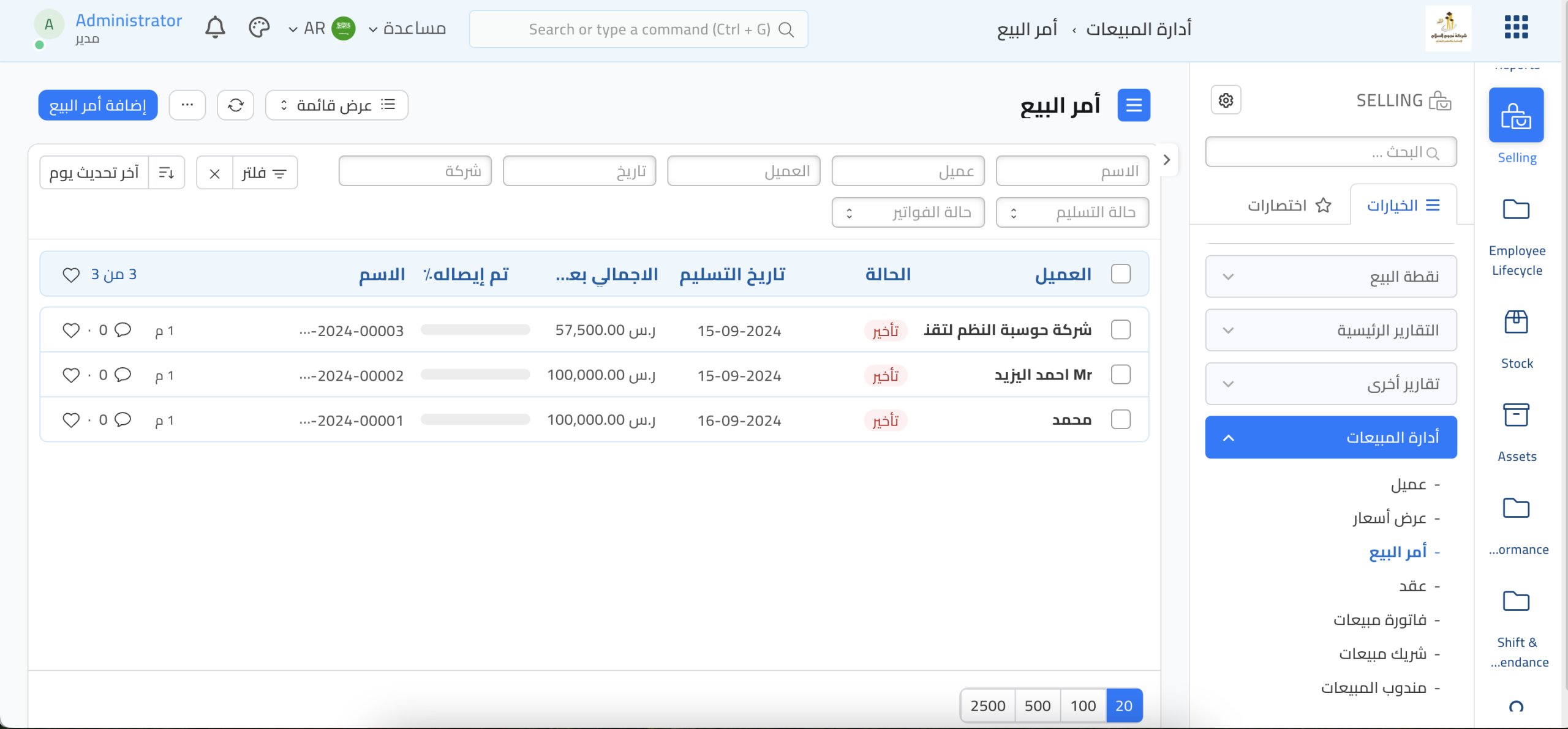Open the Assets module icon
The width and height of the screenshot is (1568, 729).
click(x=1516, y=416)
